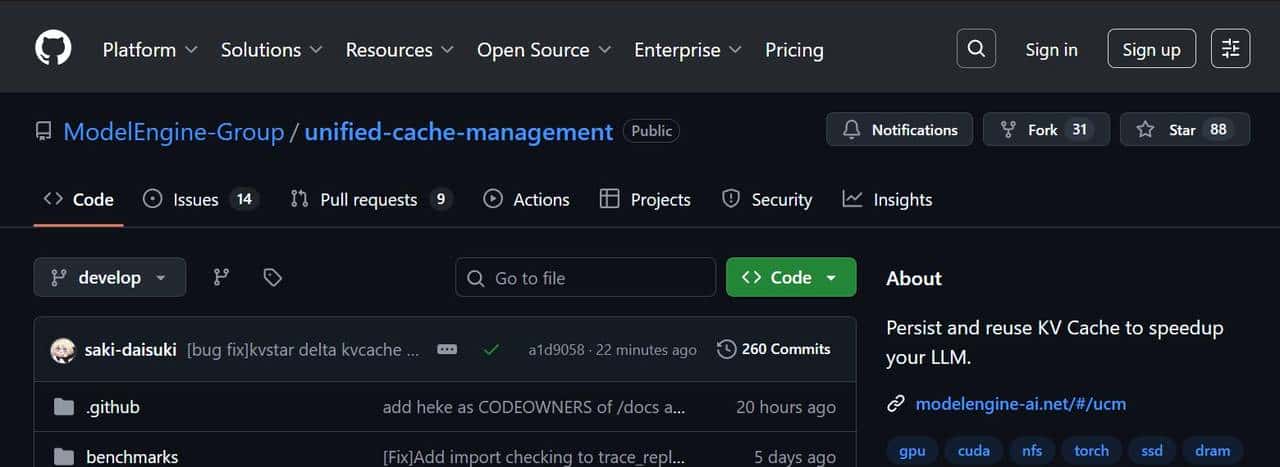Screen dimensions: 1280x467
Task: Click saki-daisuki avatar image
Action: [63, 350]
